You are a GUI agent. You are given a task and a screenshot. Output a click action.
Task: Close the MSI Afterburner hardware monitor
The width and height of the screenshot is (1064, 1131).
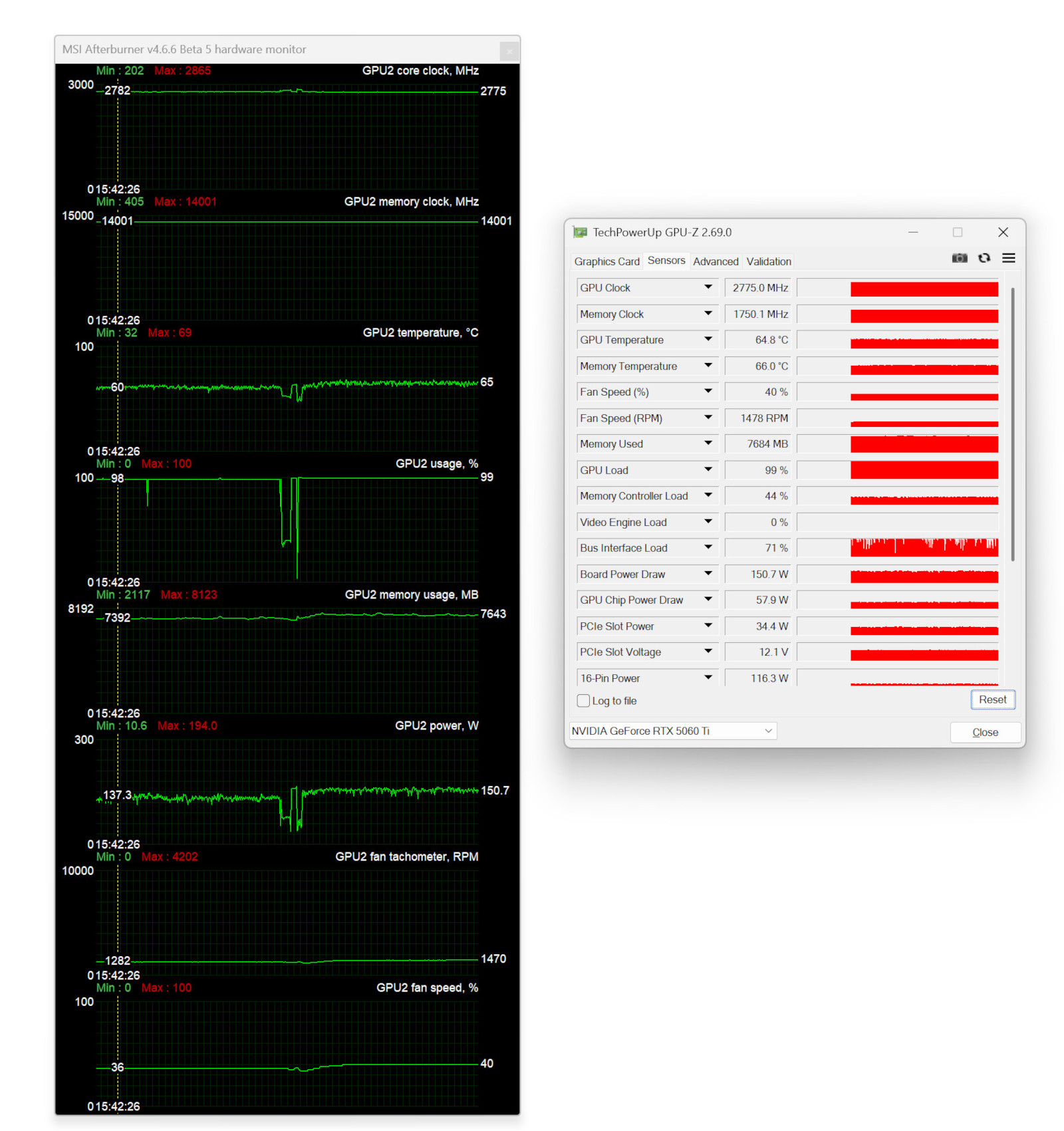(509, 51)
